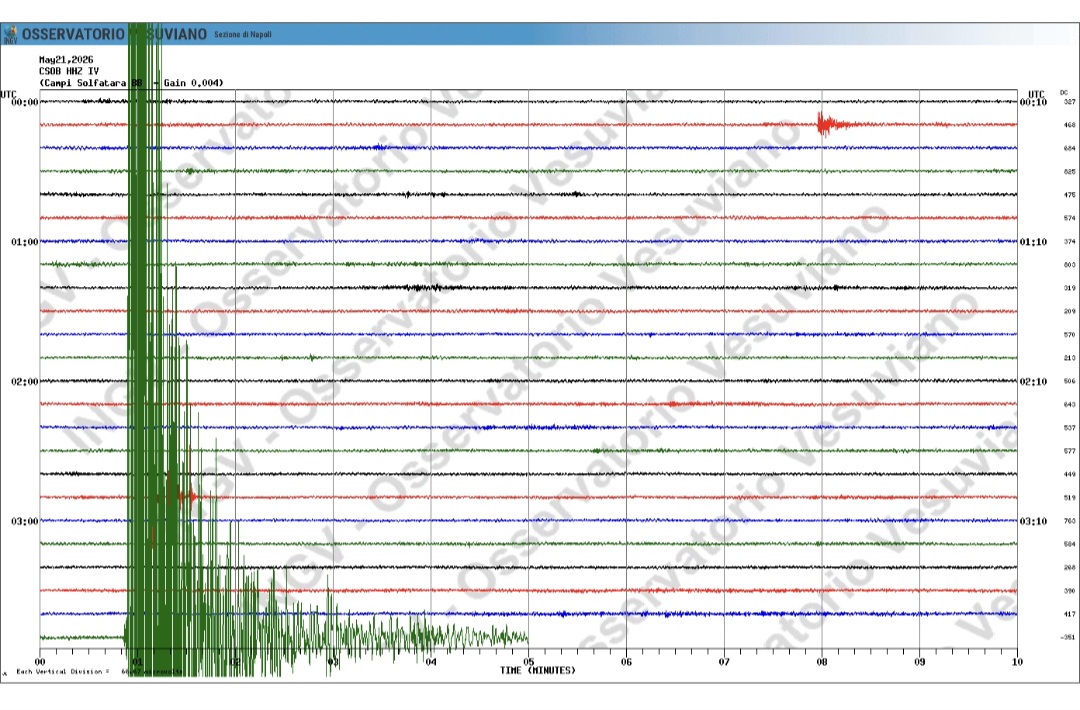This screenshot has height=710, width=1080.
Task: Click the right time label '00:10'
Action: point(1033,103)
